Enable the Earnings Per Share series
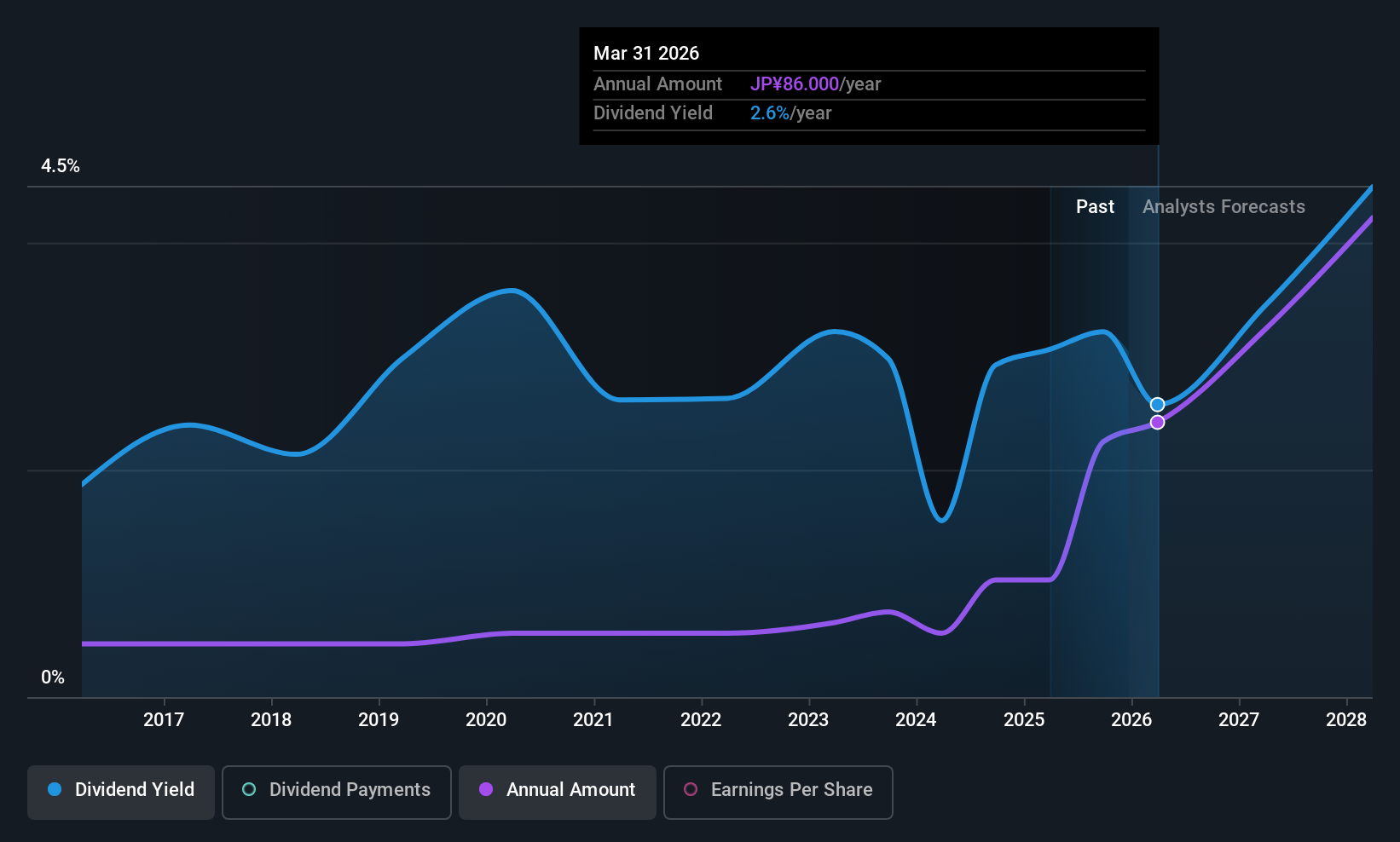The height and width of the screenshot is (842, 1400). tap(778, 792)
